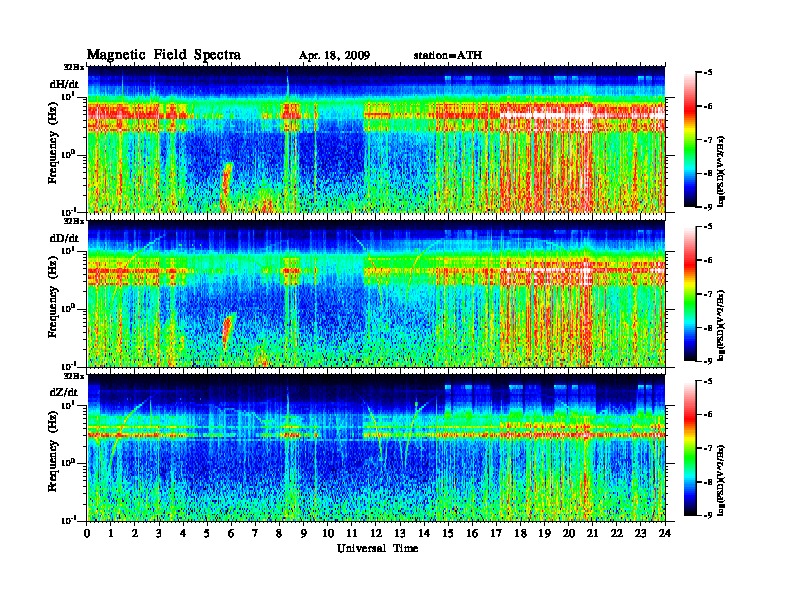
Task: Click hour tick label 8 on time axis
Action: click(x=279, y=534)
